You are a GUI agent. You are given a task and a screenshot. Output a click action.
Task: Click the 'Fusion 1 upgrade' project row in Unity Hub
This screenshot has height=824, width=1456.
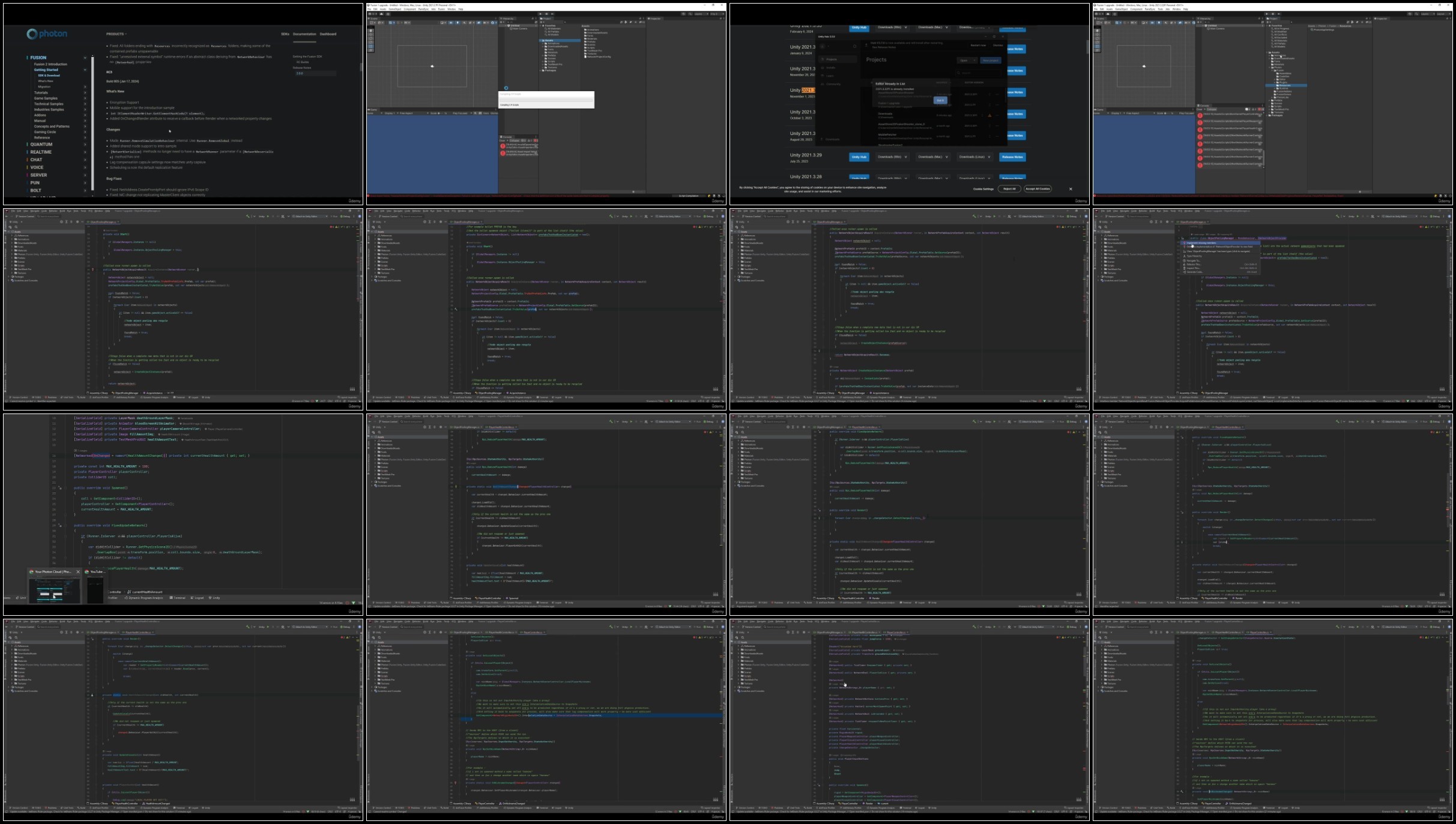pyautogui.click(x=939, y=104)
